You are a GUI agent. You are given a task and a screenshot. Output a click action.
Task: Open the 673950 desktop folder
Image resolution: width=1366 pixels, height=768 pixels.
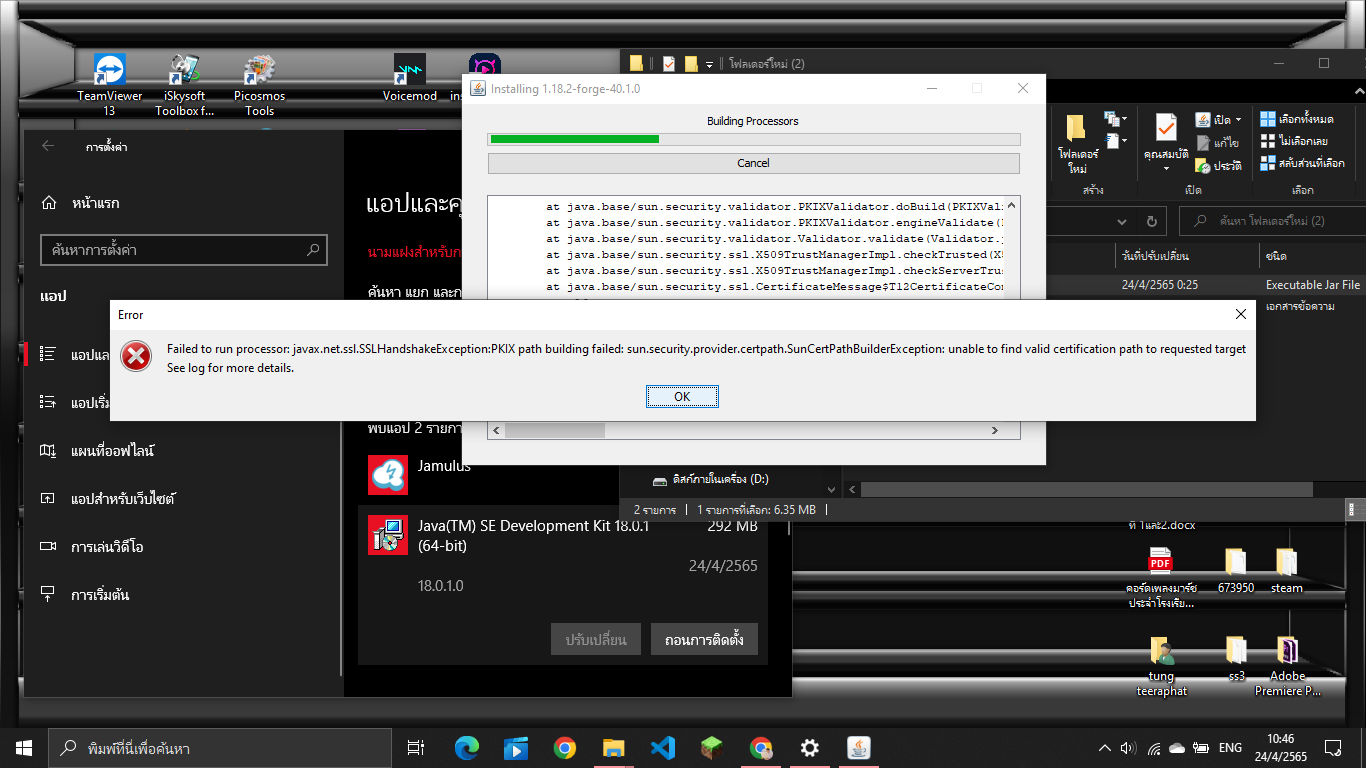point(1235,570)
